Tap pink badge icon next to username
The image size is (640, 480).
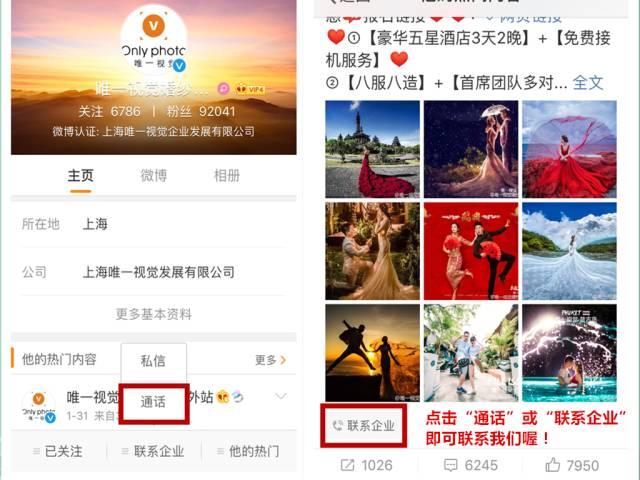[x=224, y=89]
